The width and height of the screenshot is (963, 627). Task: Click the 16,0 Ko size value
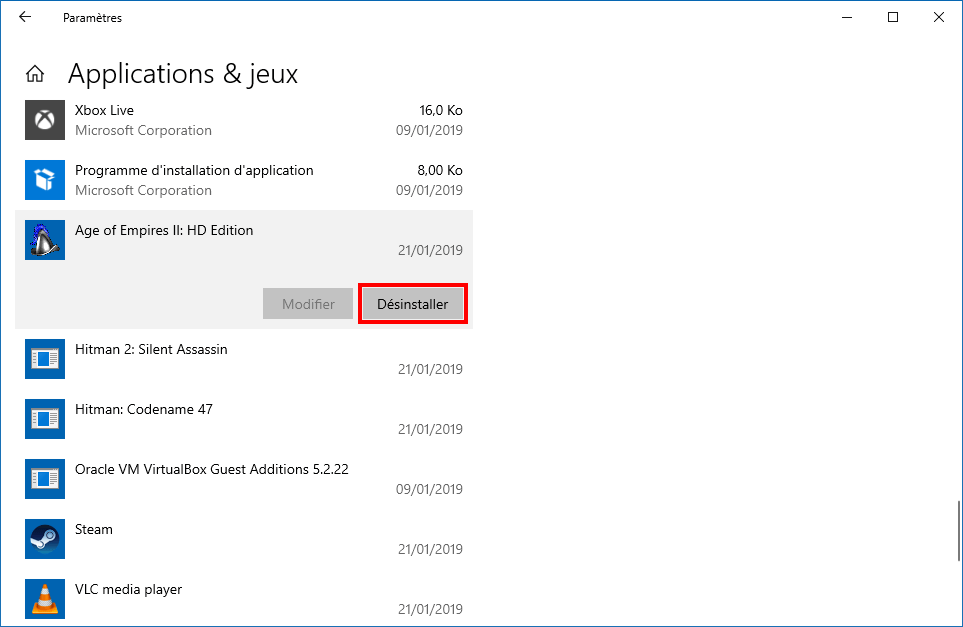[x=441, y=111]
